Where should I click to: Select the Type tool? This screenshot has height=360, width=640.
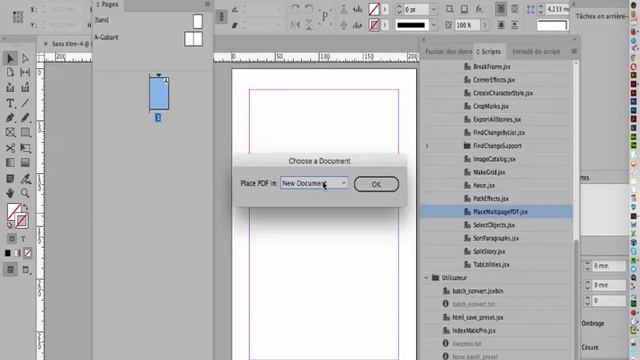point(10,103)
